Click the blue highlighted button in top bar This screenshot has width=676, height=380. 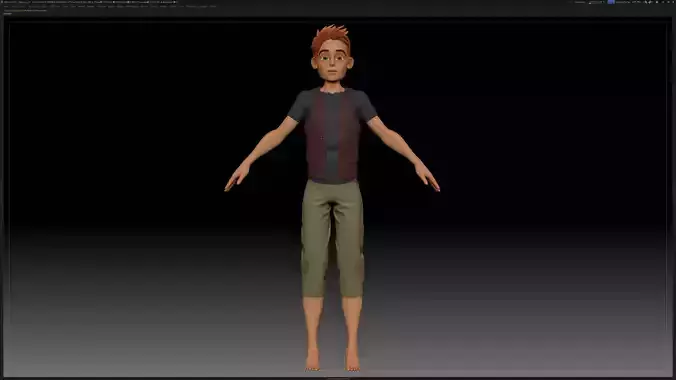611,2
